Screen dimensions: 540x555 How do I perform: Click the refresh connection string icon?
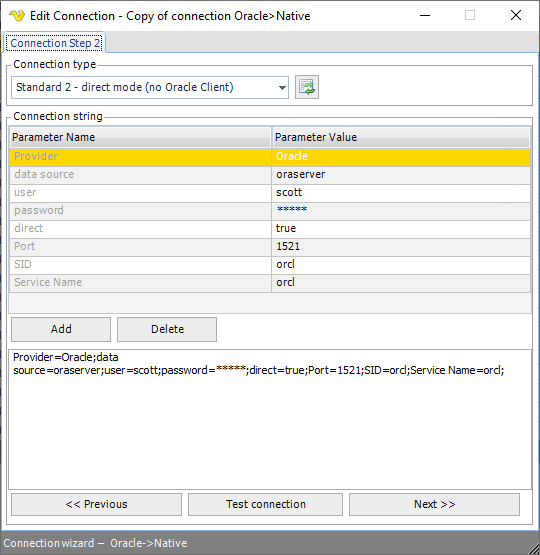307,87
